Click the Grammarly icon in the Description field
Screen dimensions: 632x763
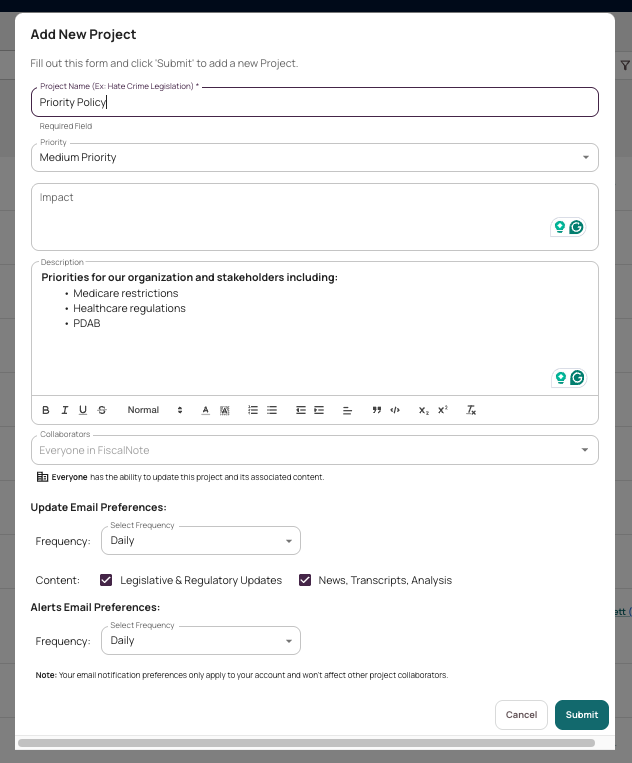[577, 378]
